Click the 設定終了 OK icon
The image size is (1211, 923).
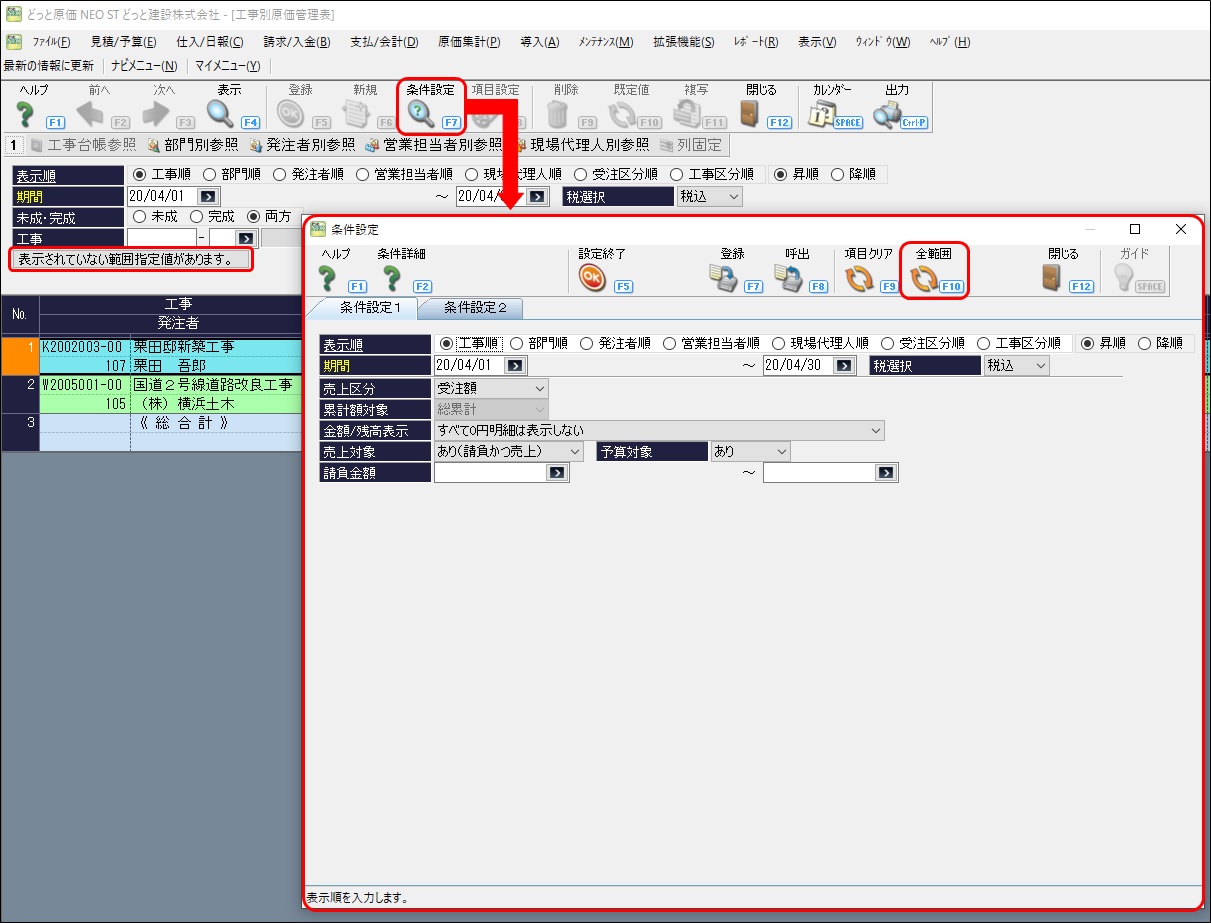(x=594, y=278)
